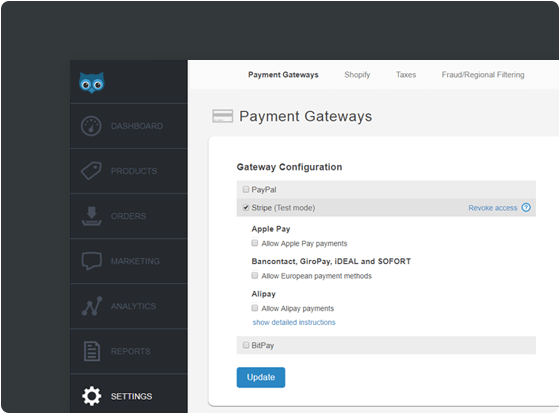The width and height of the screenshot is (560, 414).
Task: Open Fraud/Regional Filtering tab
Action: point(483,75)
